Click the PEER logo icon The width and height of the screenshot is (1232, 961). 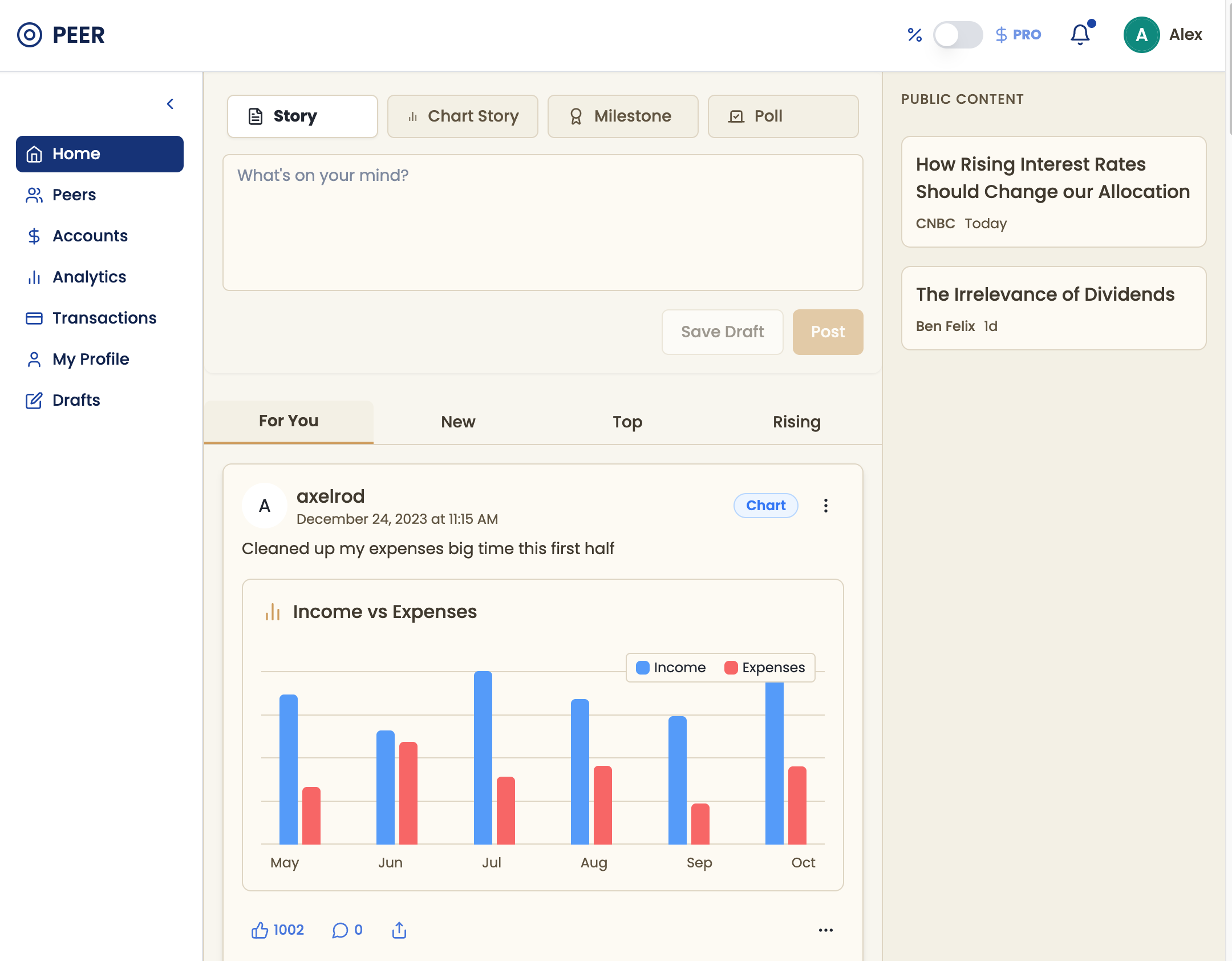[30, 35]
